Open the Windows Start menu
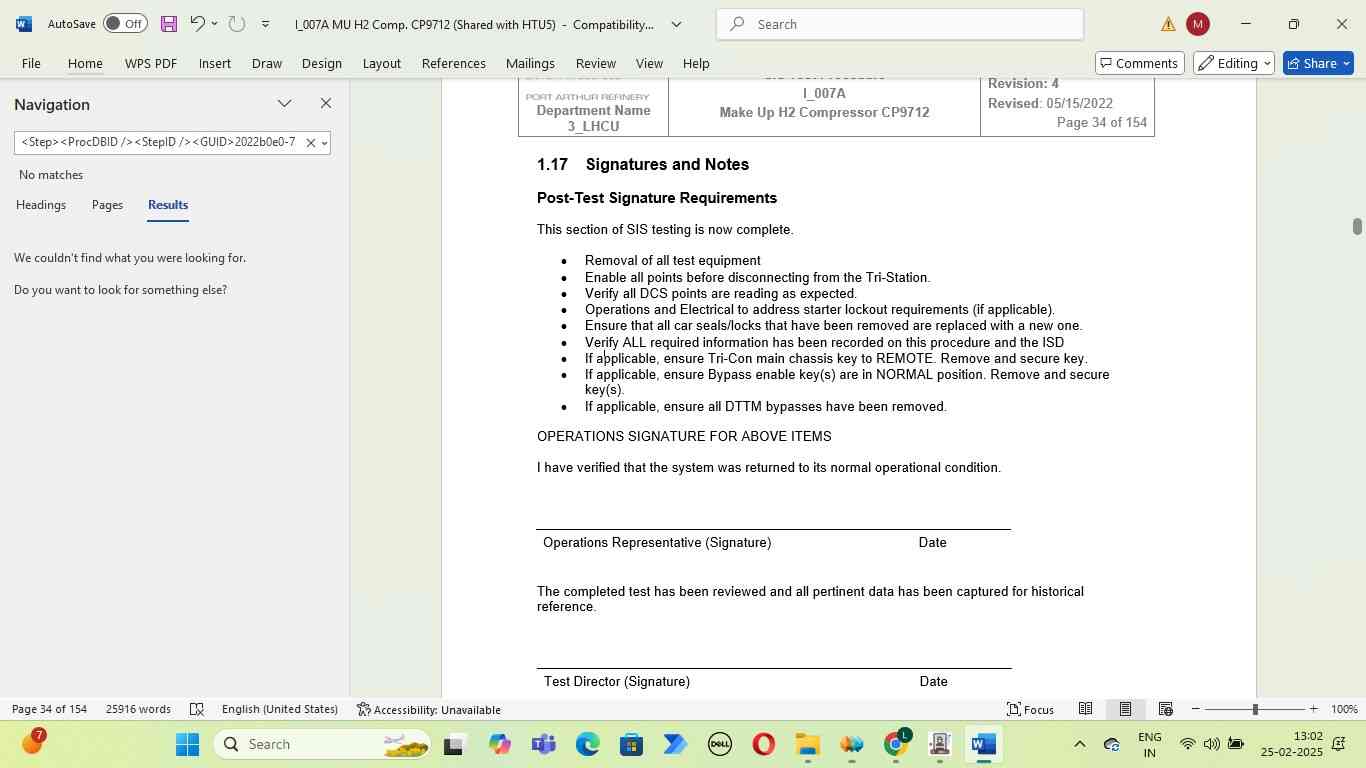 [x=188, y=744]
